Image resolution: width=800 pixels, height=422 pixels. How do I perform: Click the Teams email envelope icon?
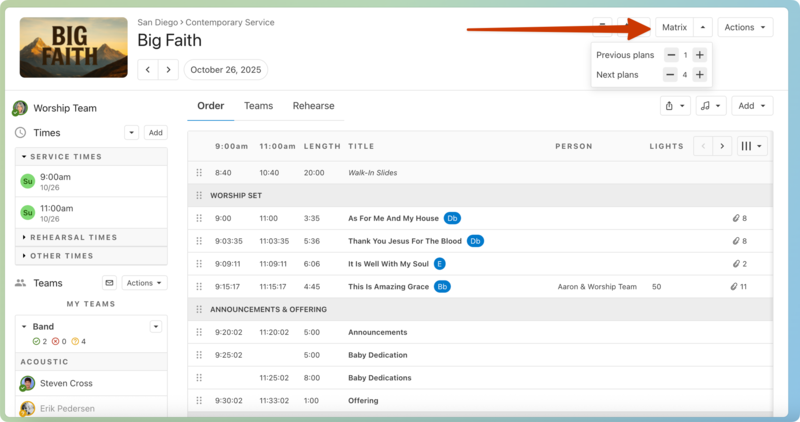click(109, 283)
